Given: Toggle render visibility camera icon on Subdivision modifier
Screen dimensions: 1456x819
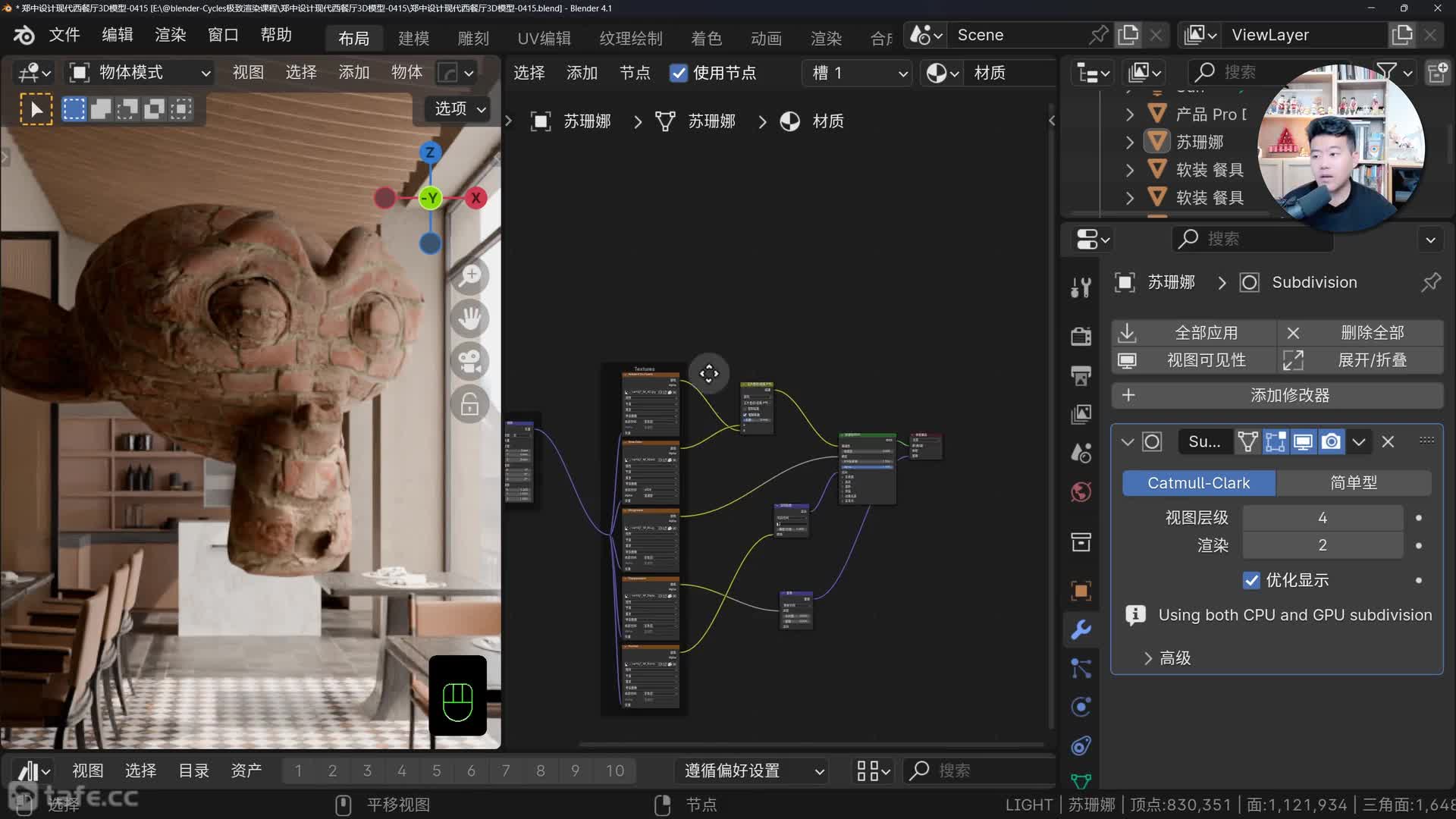Looking at the screenshot, I should click(1331, 441).
